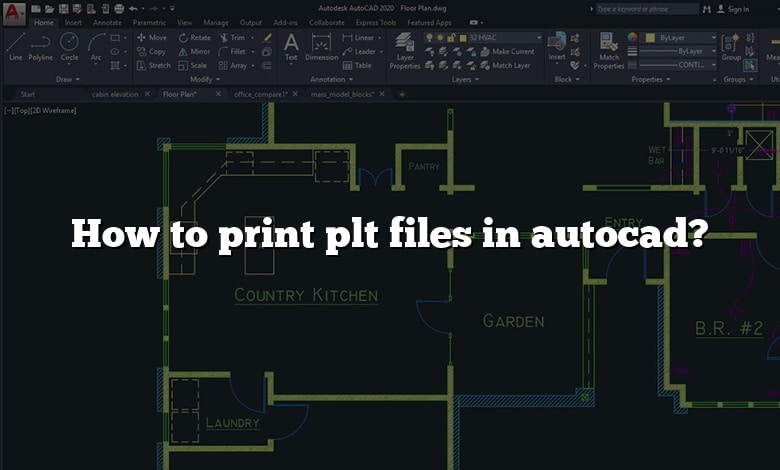Open the quick access toolbar customize arrow
This screenshot has width=780, height=470.
[172, 8]
